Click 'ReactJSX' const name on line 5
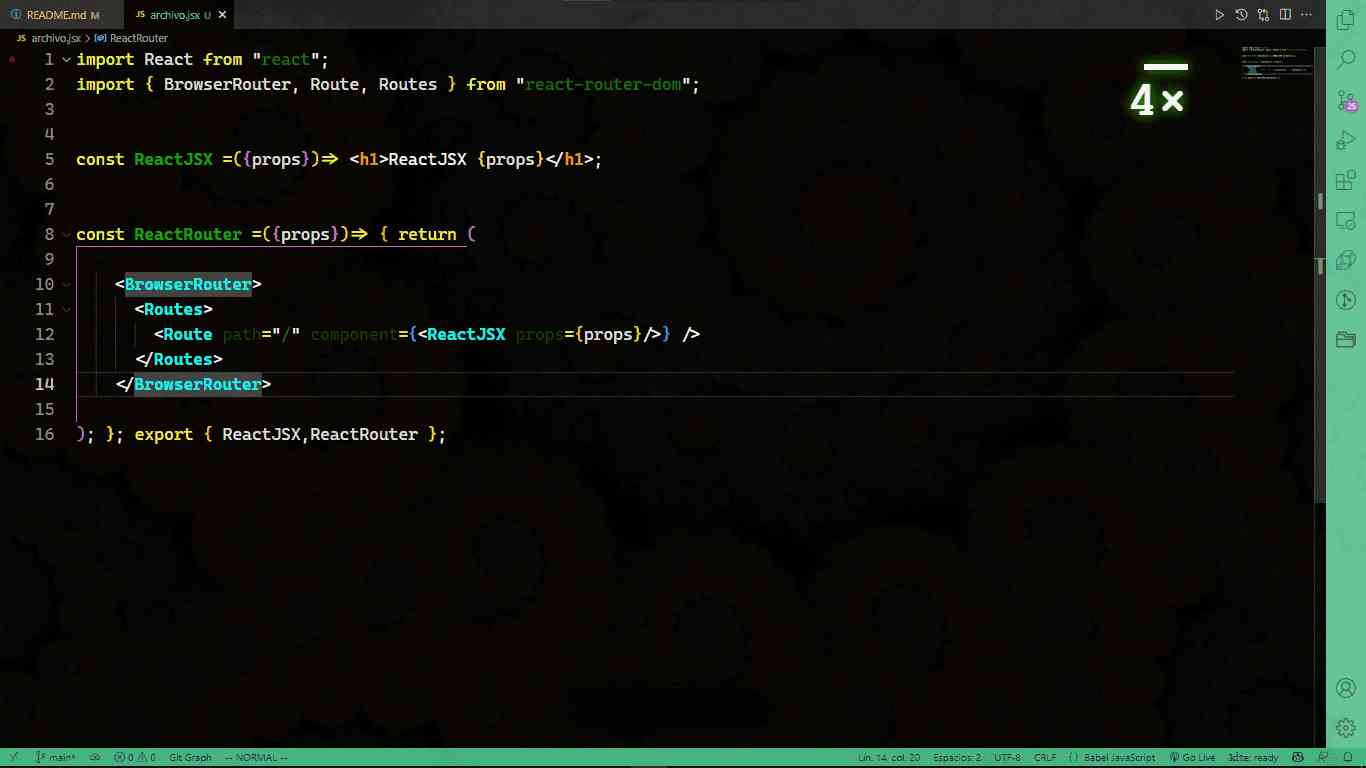 (x=173, y=160)
